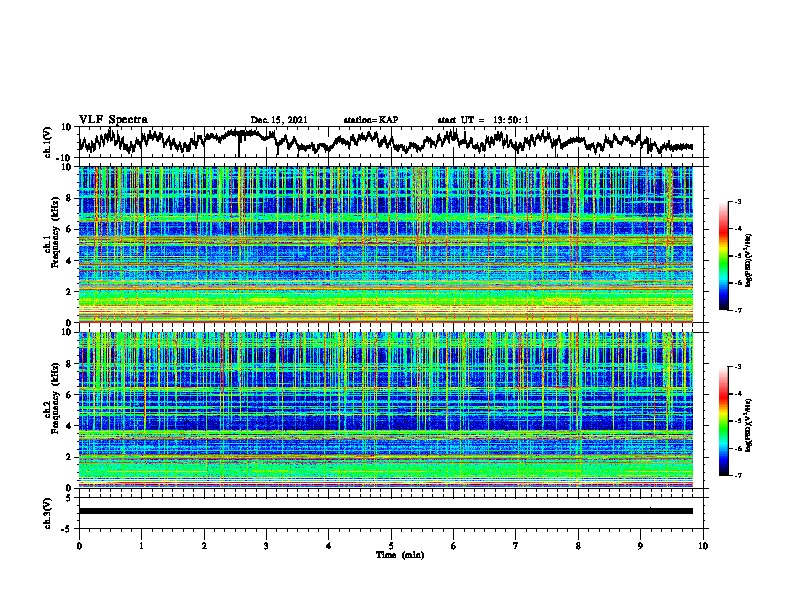The image size is (792, 612).
Task: Click the 'start UT = 13:50: 1' text
Action: [483, 120]
